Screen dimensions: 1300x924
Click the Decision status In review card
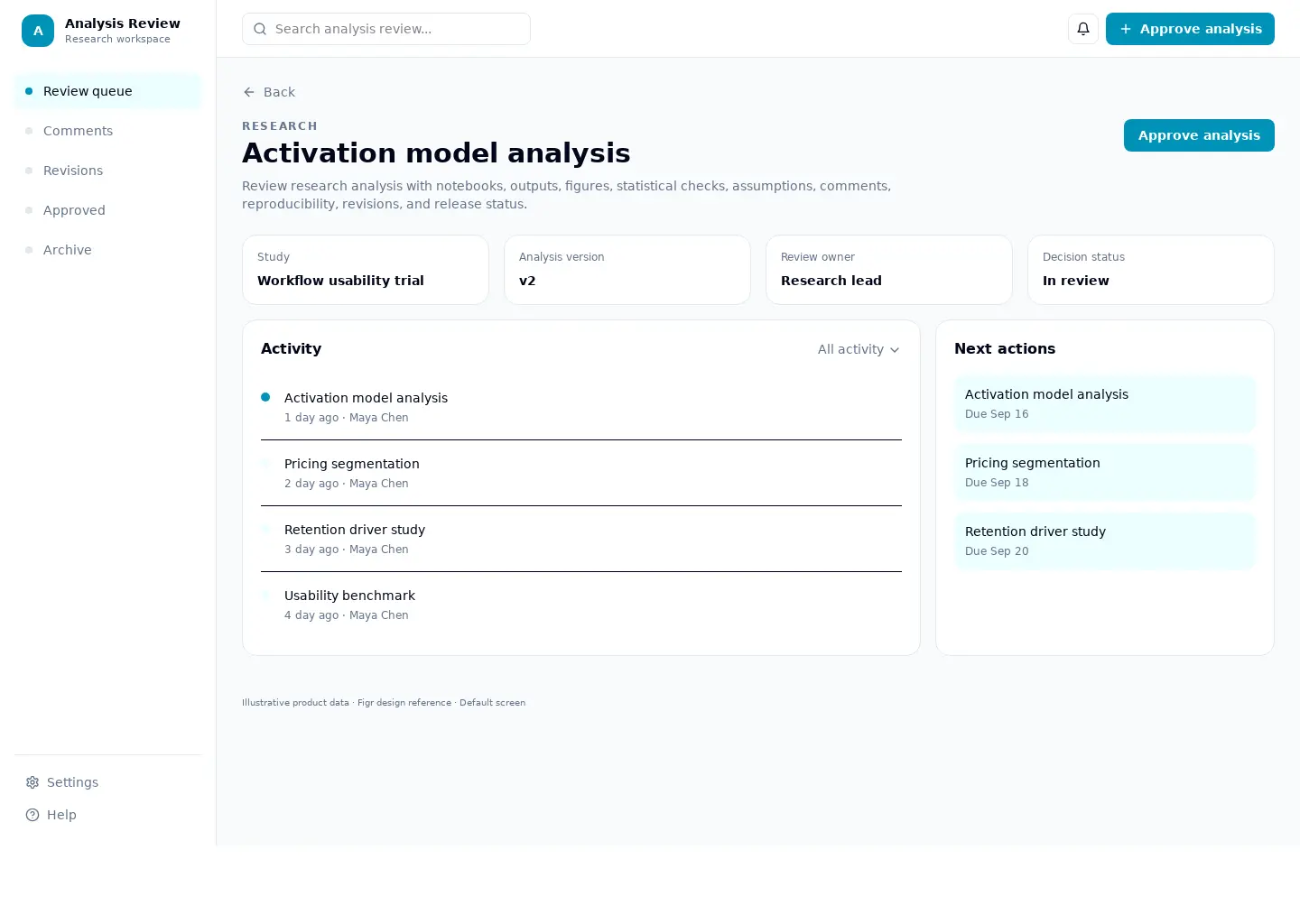[x=1151, y=270]
